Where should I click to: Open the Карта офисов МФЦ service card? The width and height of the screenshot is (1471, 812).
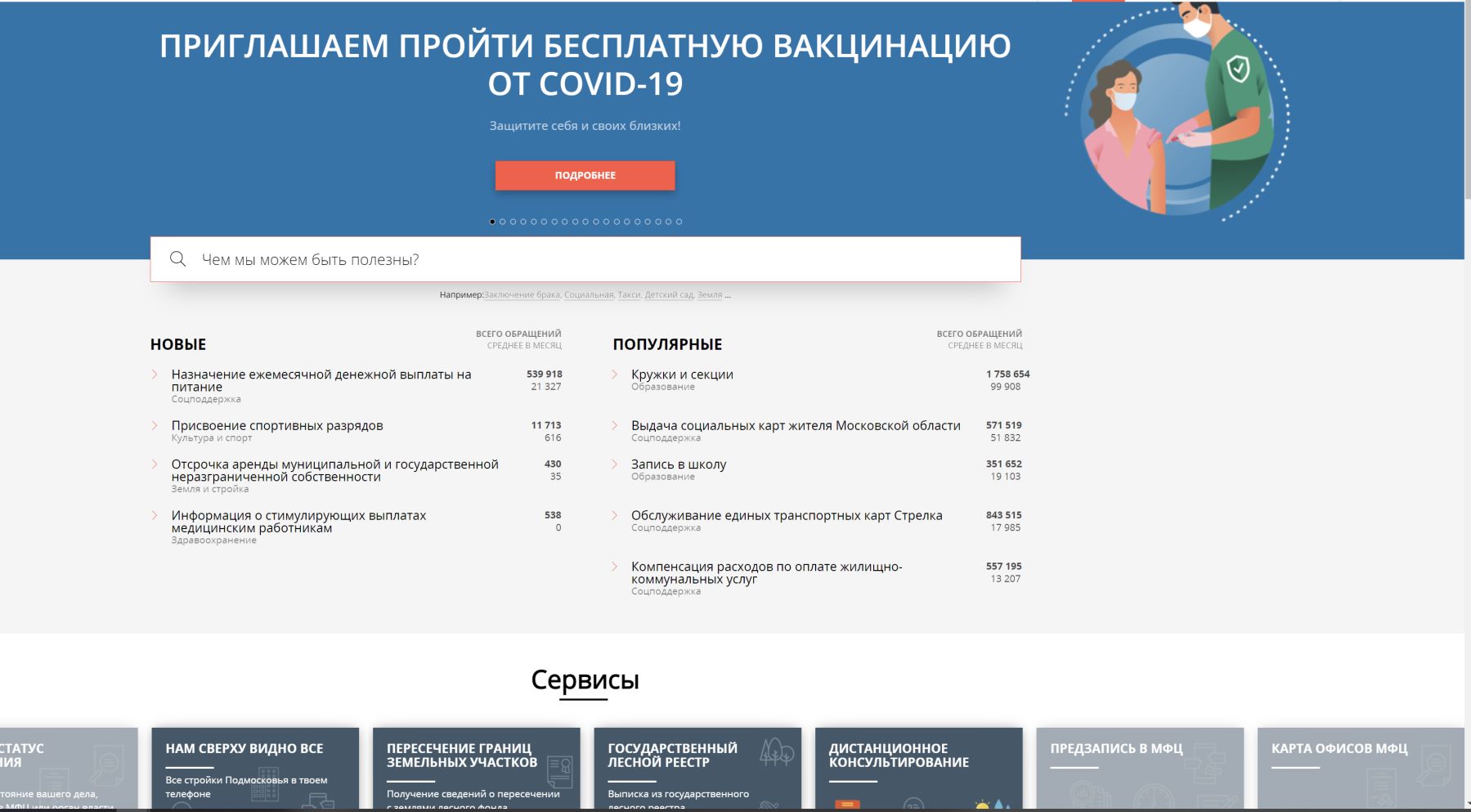click(x=1360, y=767)
